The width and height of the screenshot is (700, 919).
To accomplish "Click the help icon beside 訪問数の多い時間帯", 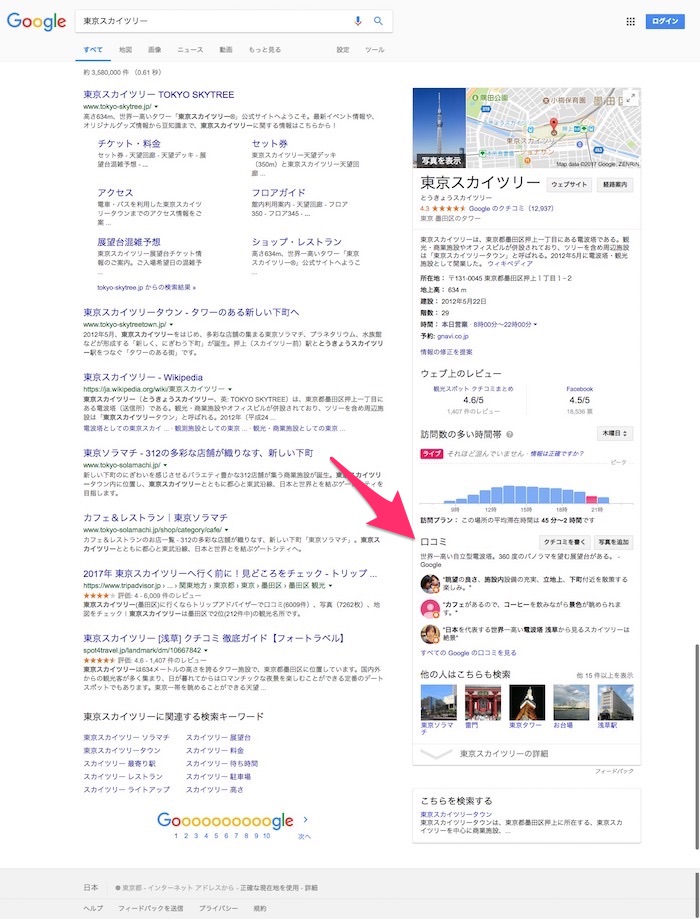I will point(510,434).
